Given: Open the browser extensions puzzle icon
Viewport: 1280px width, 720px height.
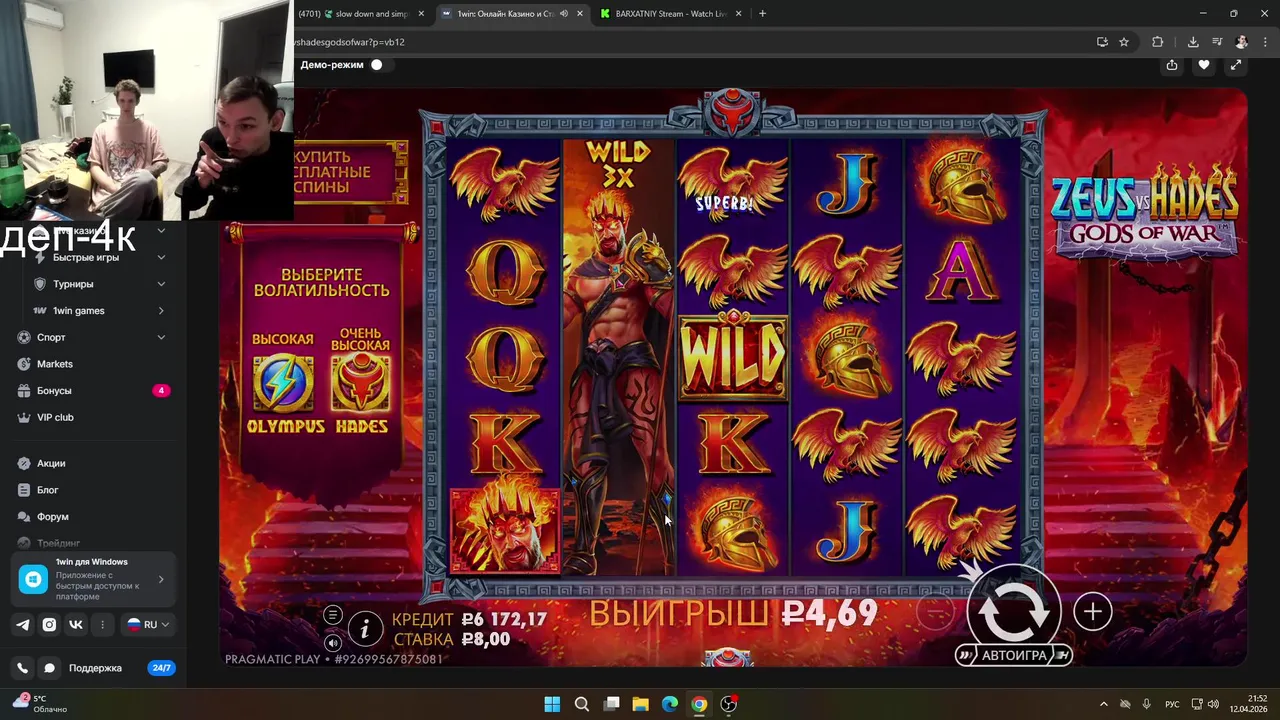Looking at the screenshot, I should [x=1158, y=42].
